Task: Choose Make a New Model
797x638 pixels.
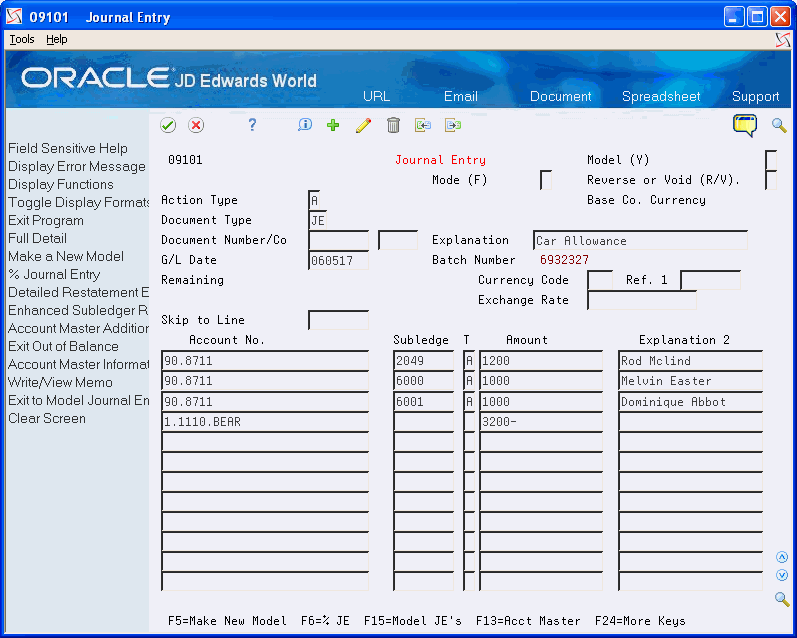Action: tap(66, 256)
